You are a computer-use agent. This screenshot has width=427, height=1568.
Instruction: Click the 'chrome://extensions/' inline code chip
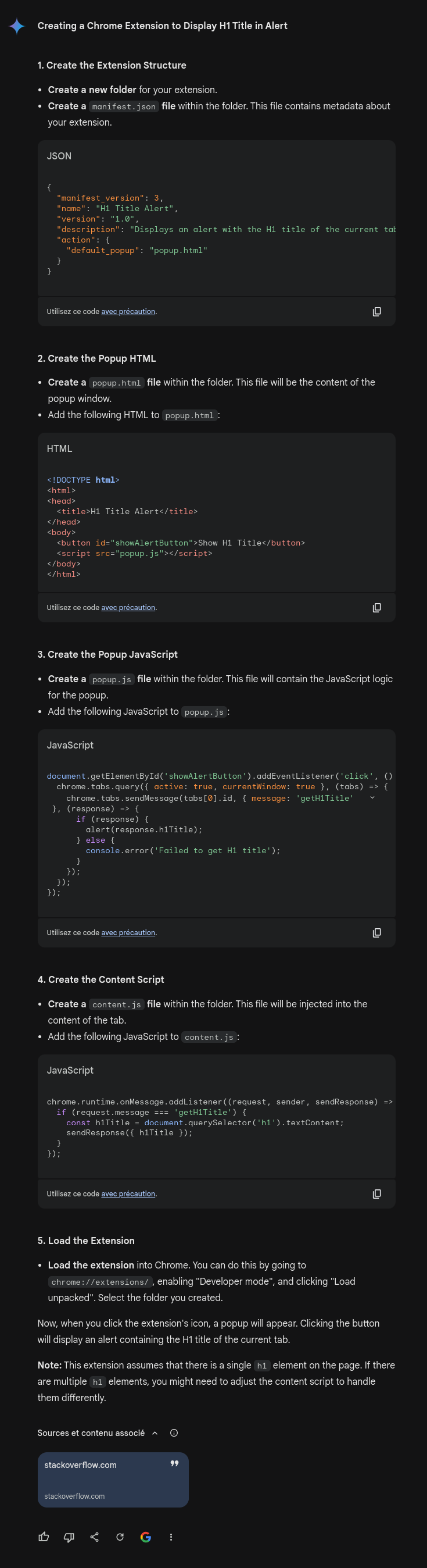(x=101, y=1282)
